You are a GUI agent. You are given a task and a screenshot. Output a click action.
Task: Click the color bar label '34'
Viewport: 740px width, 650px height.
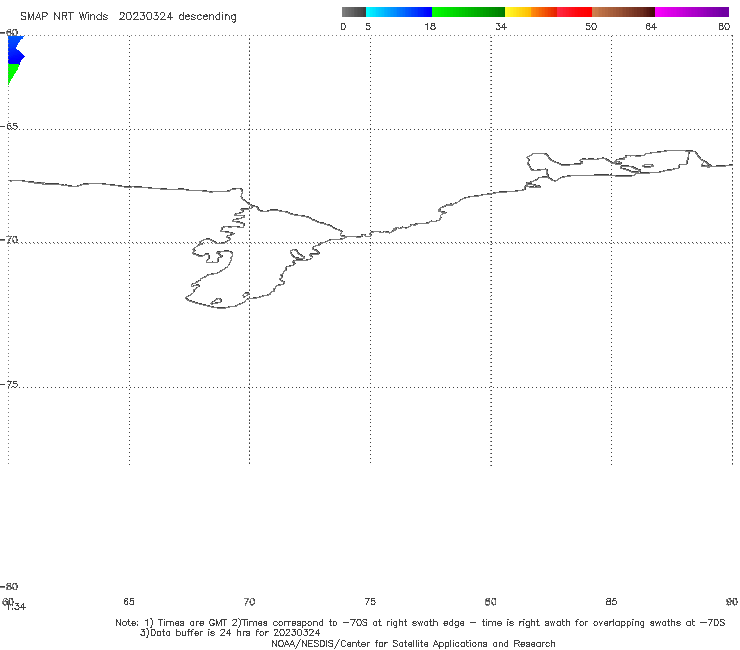click(x=501, y=26)
